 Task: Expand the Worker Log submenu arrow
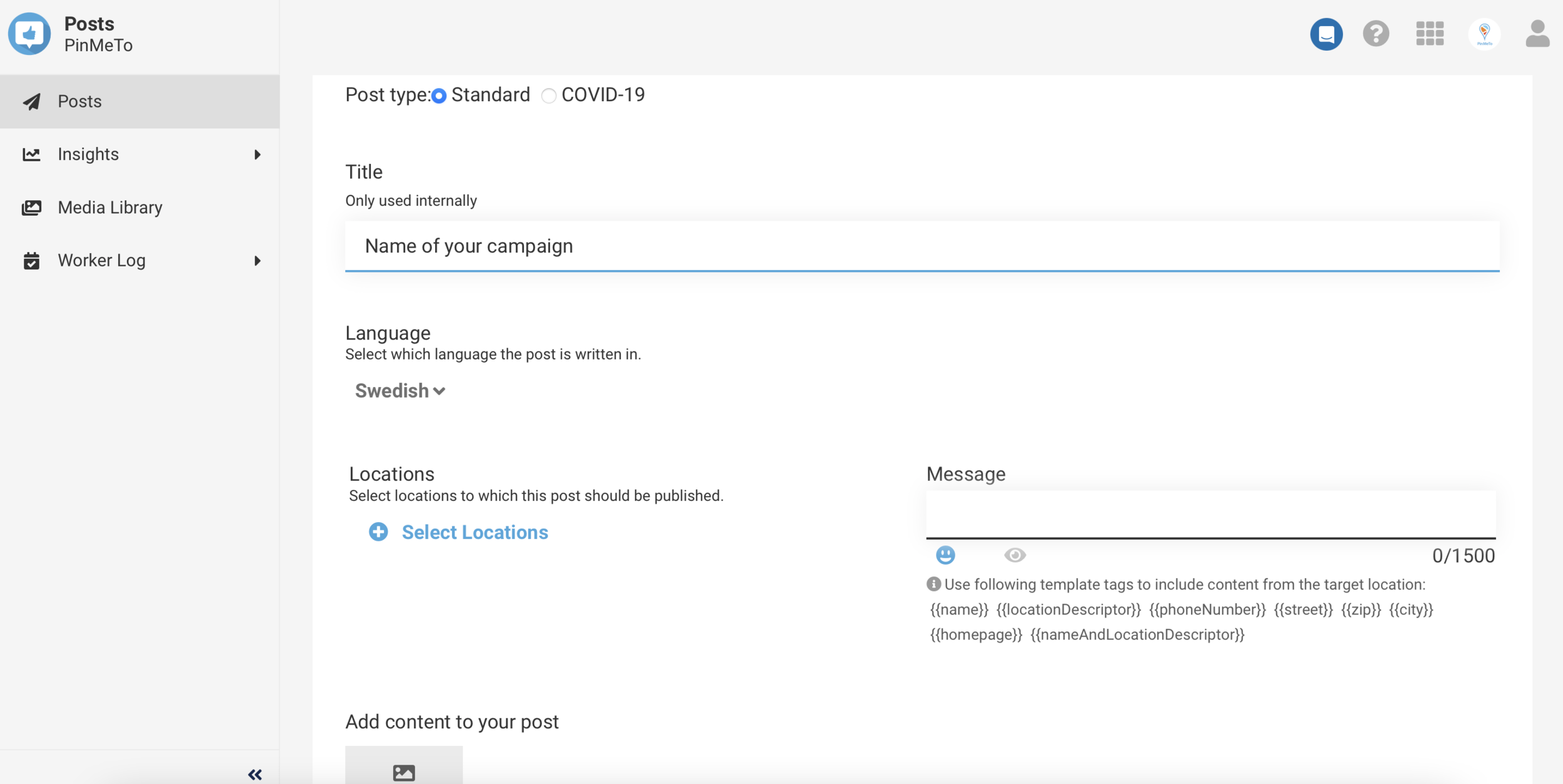click(257, 261)
